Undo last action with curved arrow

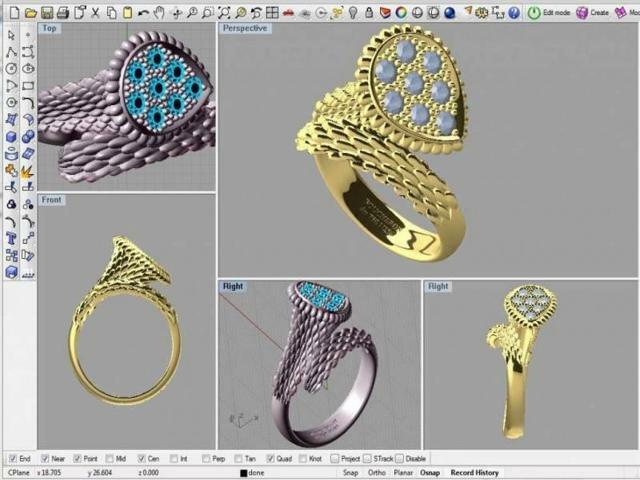(x=143, y=13)
